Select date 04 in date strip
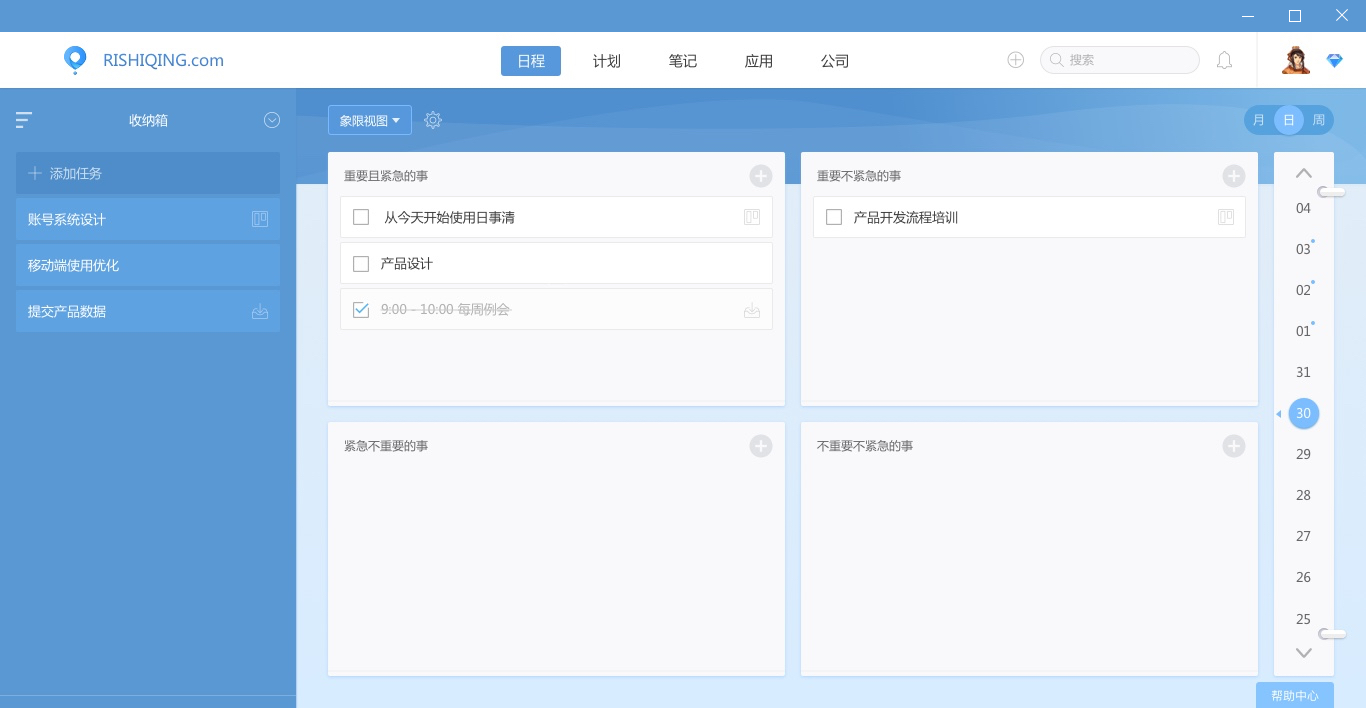Viewport: 1366px width, 708px height. [x=1303, y=208]
